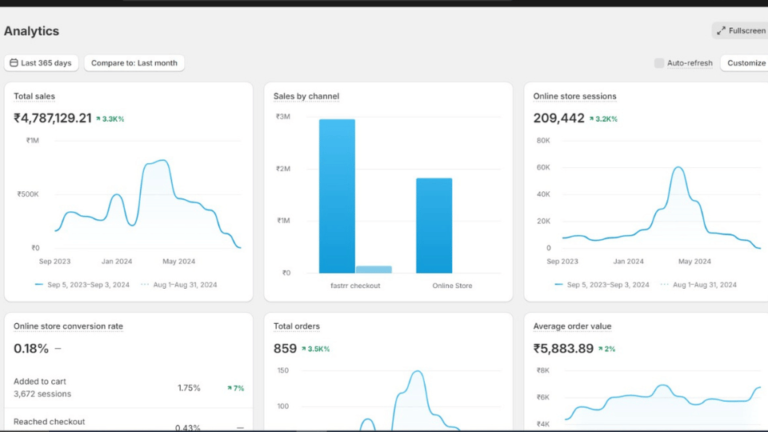Open the Last 365 days date range picker

click(41, 63)
